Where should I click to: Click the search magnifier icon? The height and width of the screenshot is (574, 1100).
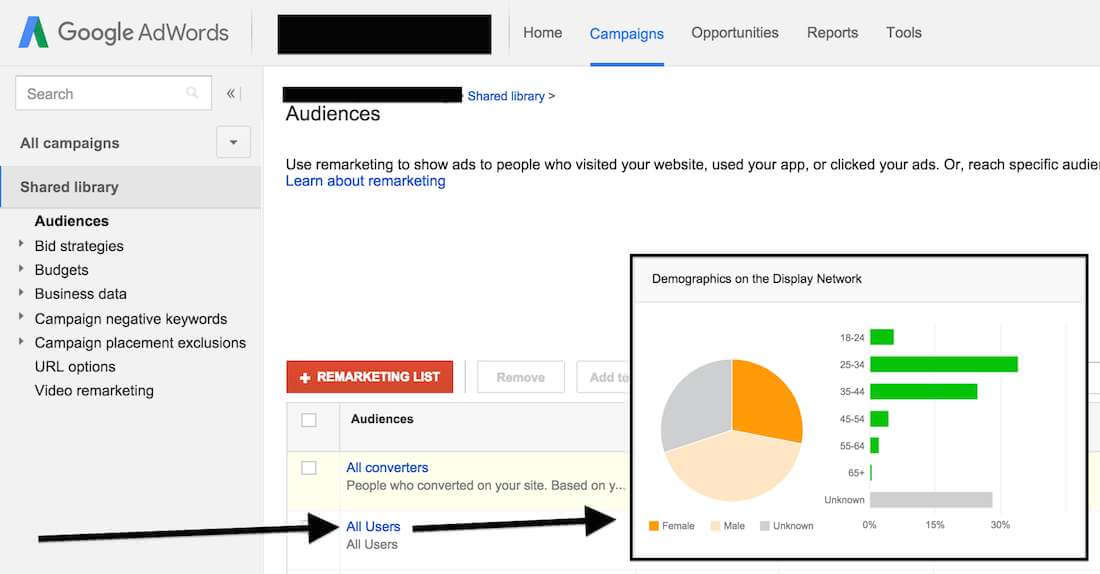coord(192,93)
